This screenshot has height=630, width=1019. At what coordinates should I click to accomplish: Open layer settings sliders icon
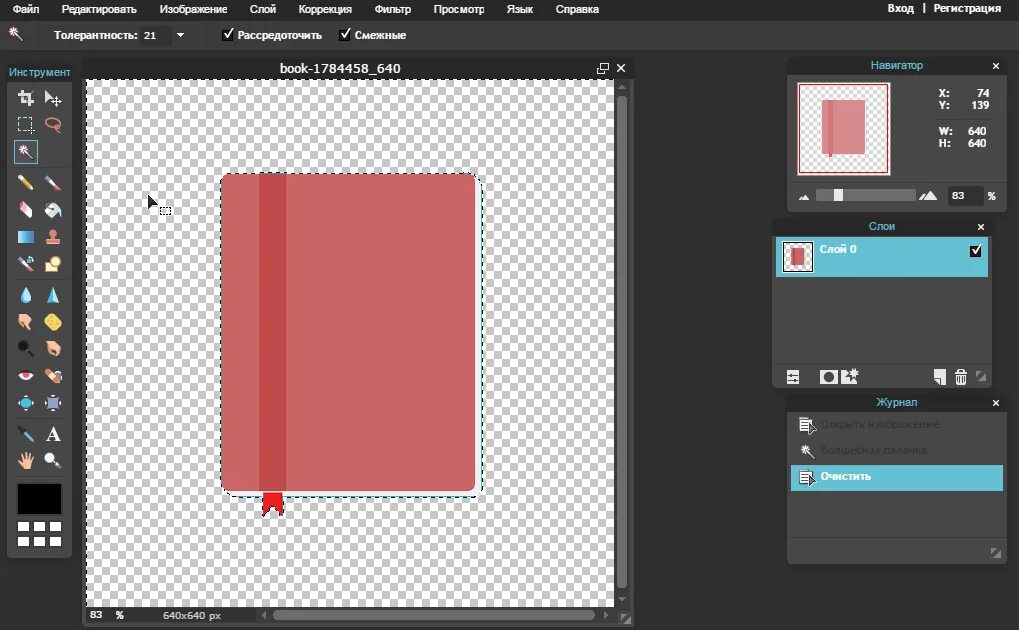(x=793, y=377)
